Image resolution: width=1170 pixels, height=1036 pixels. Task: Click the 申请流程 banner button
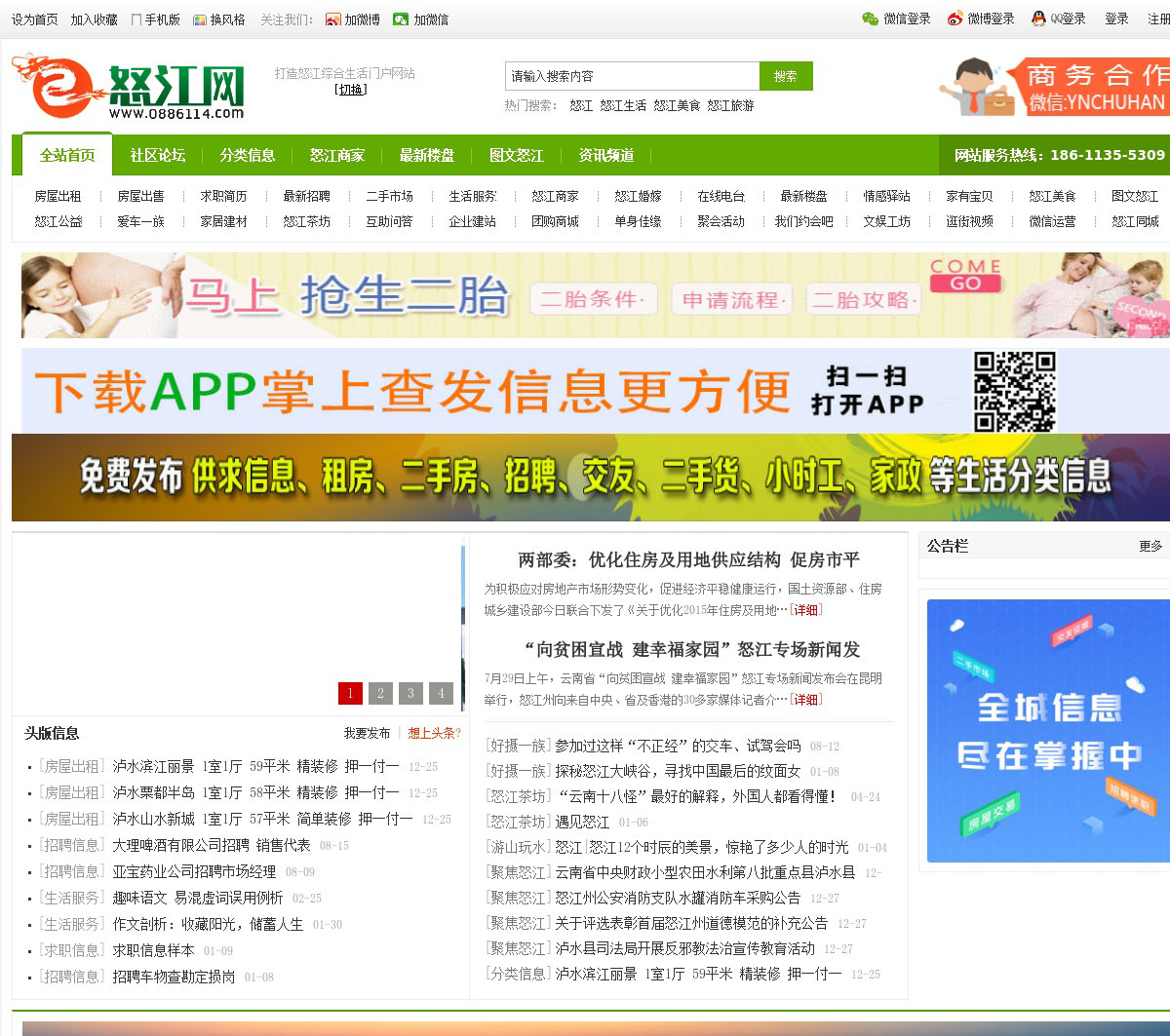[731, 299]
